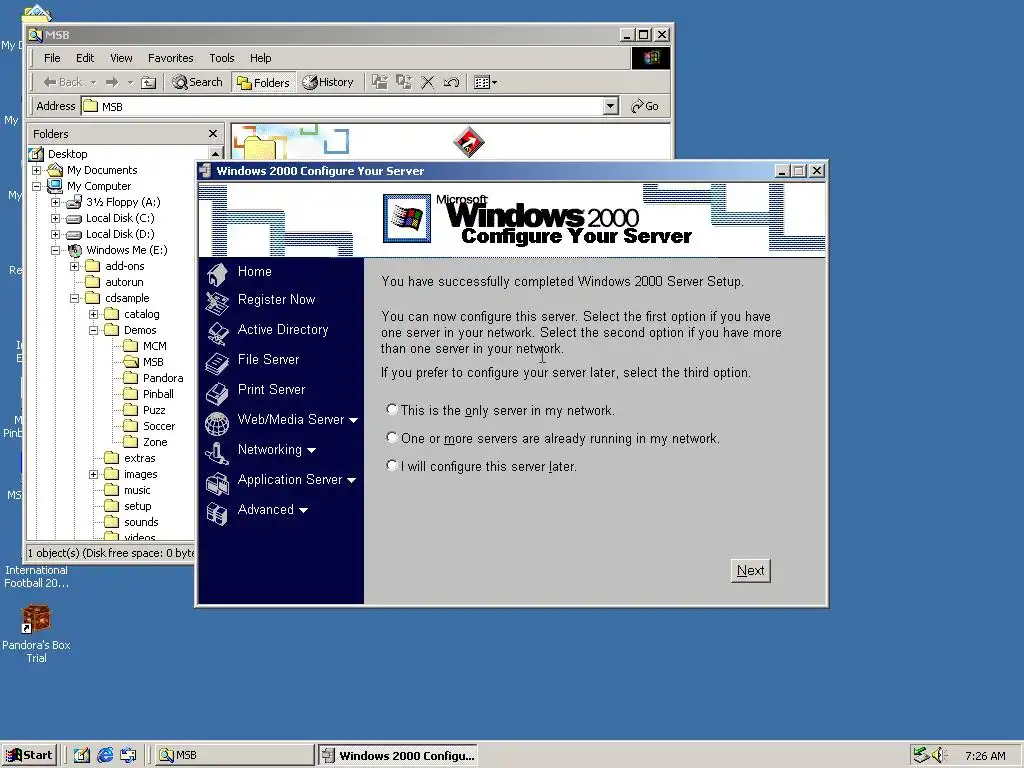This screenshot has height=768, width=1024.
Task: Select 'This is the only server in my network'
Action: click(392, 409)
